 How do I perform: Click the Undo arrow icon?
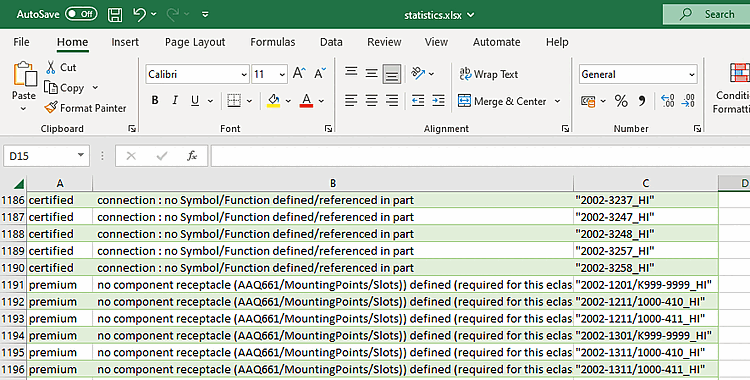139,14
